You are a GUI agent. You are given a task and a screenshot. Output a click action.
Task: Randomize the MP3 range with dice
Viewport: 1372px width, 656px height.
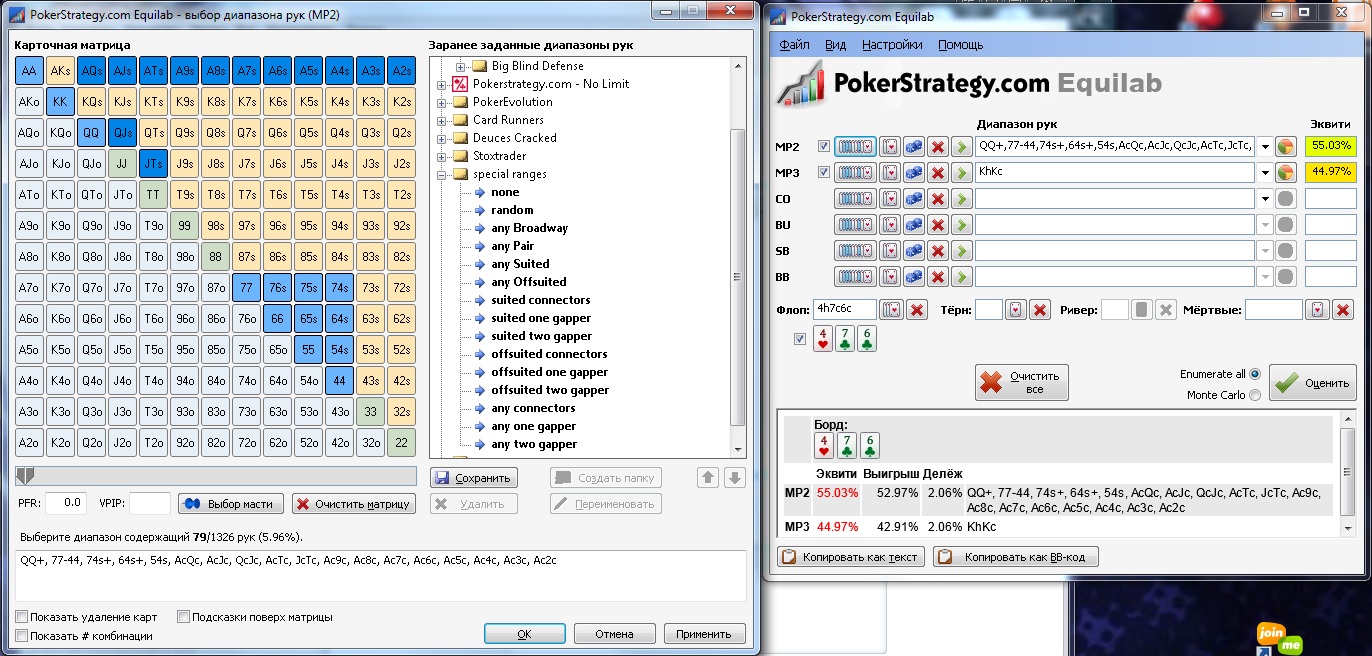click(914, 172)
